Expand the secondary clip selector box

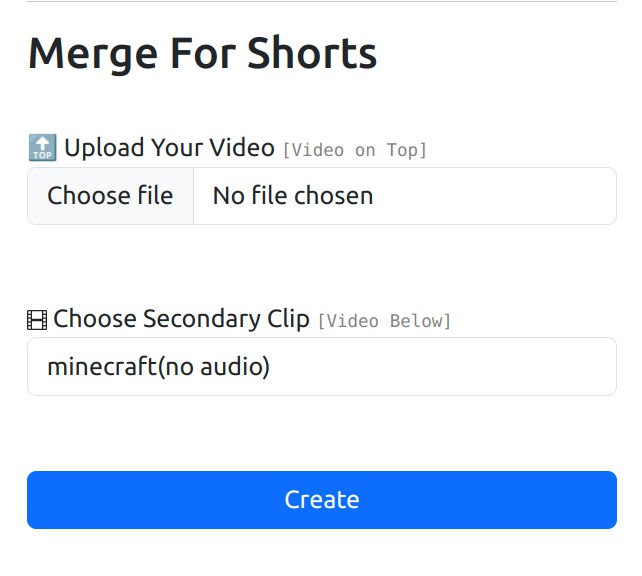click(322, 366)
